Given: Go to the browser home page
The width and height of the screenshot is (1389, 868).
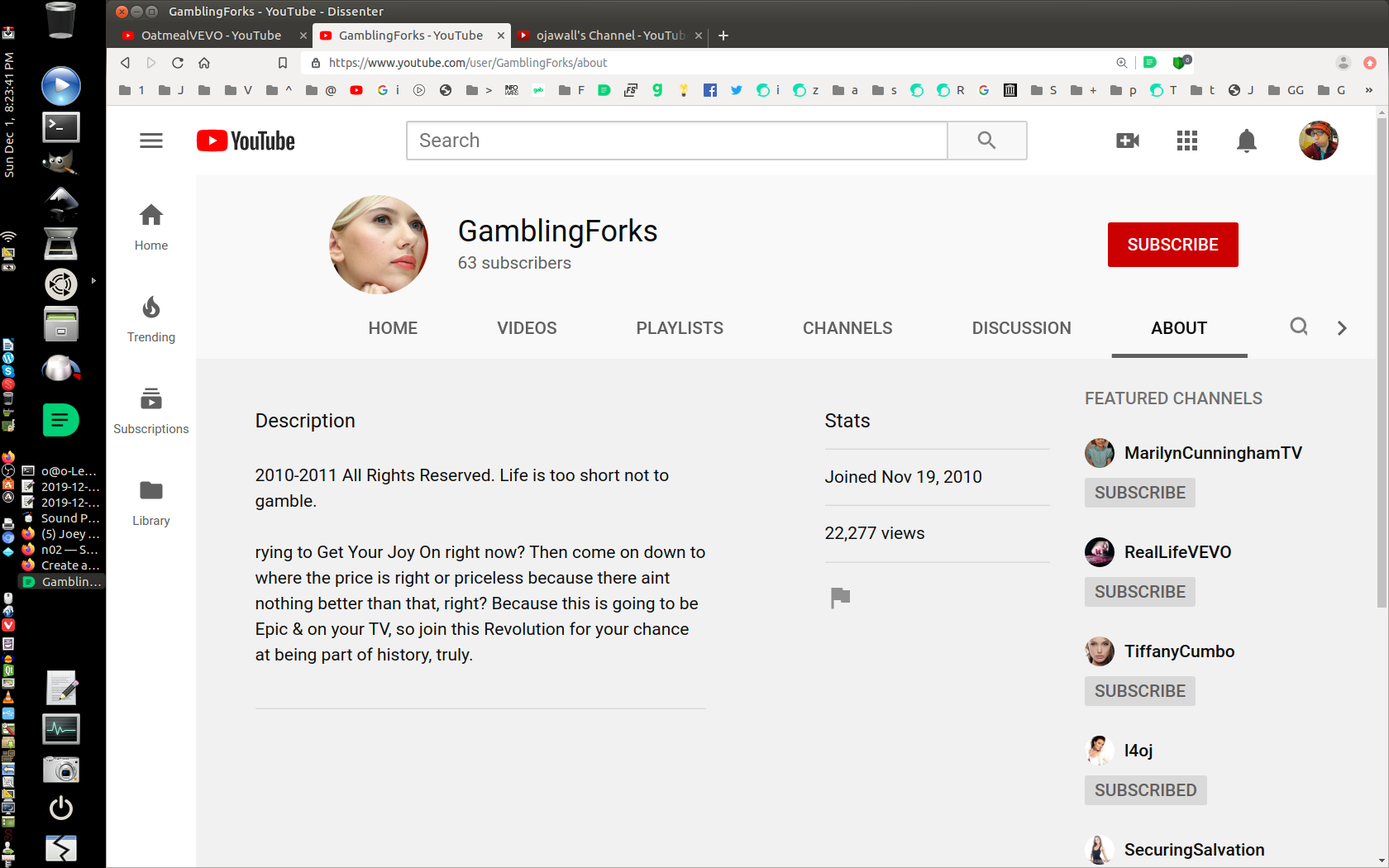Looking at the screenshot, I should 204,63.
